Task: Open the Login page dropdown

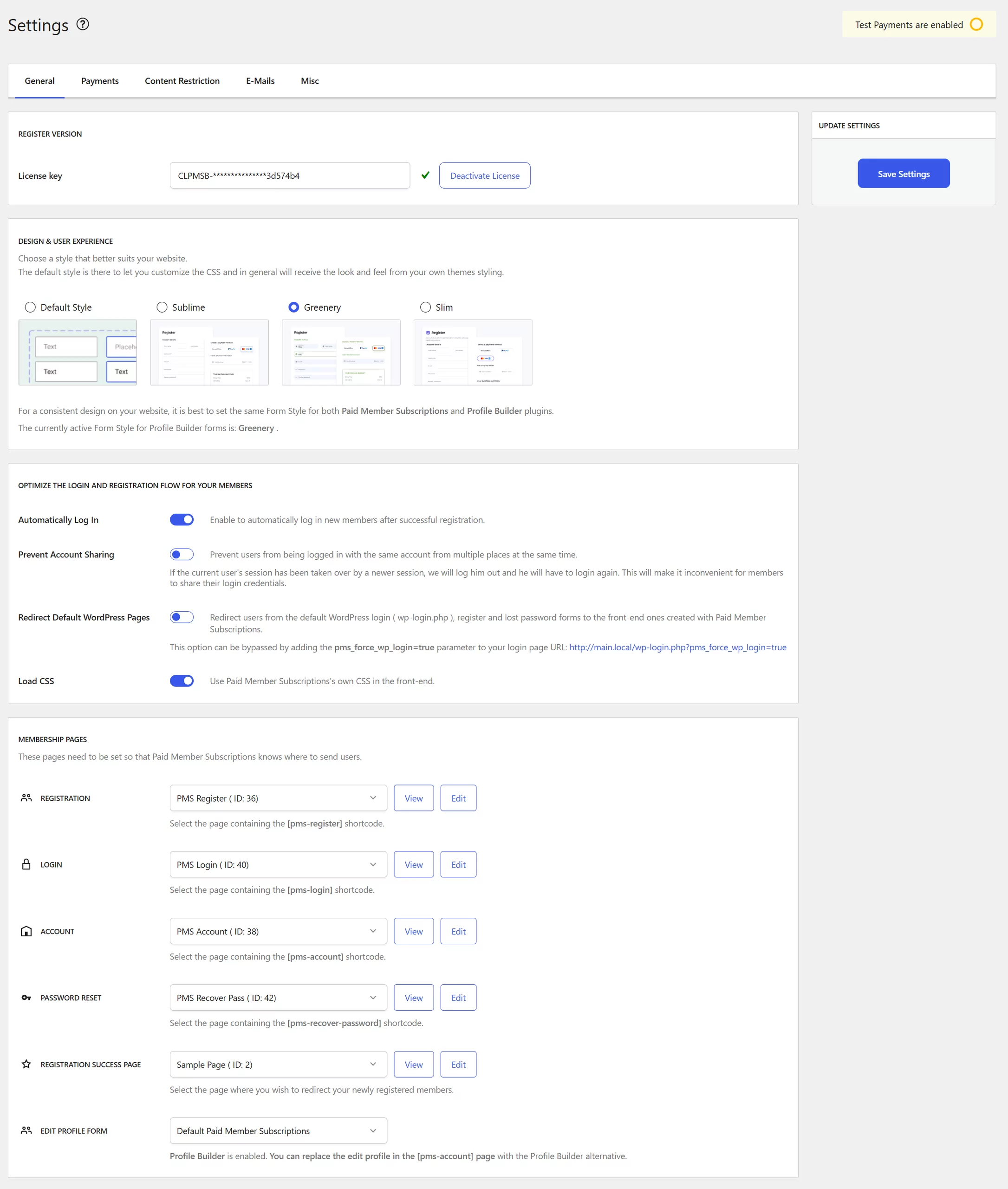Action: (278, 864)
